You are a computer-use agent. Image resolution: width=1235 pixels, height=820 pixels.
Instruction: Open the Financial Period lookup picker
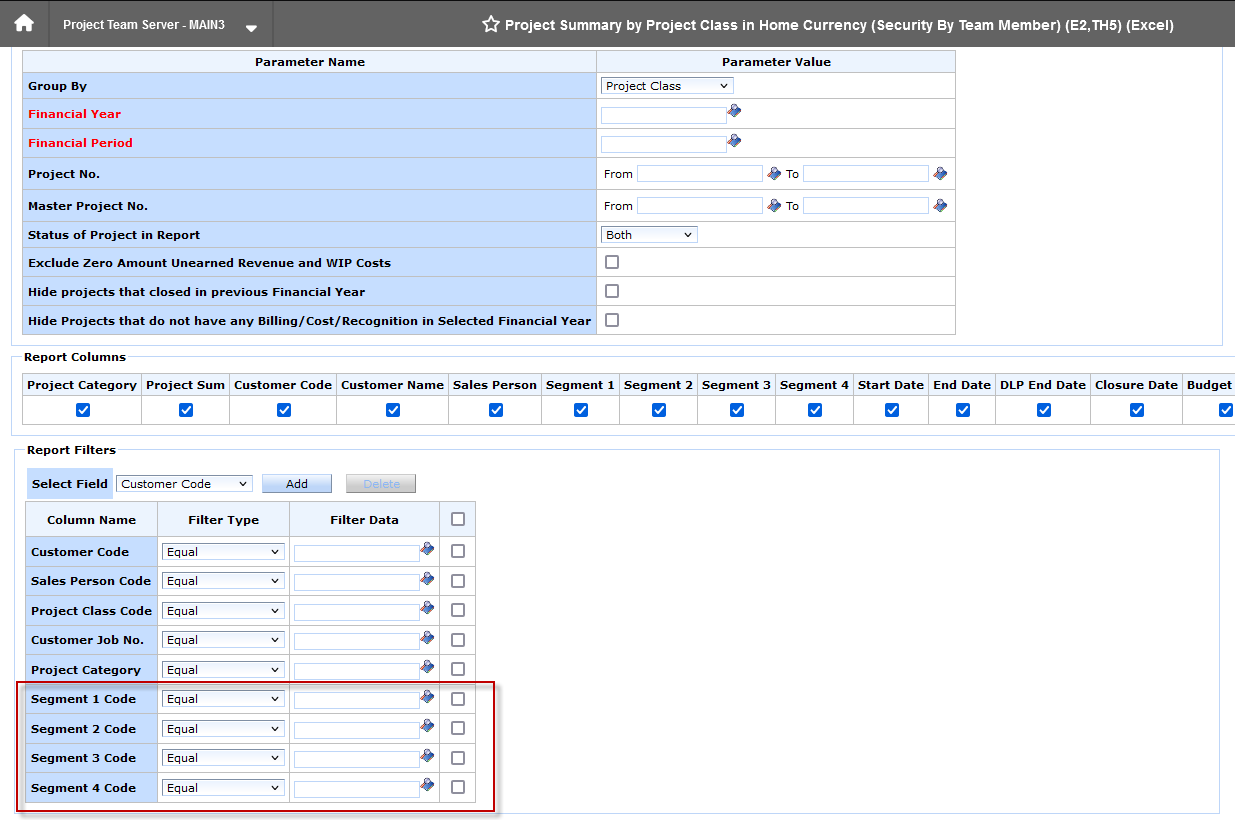pyautogui.click(x=734, y=139)
